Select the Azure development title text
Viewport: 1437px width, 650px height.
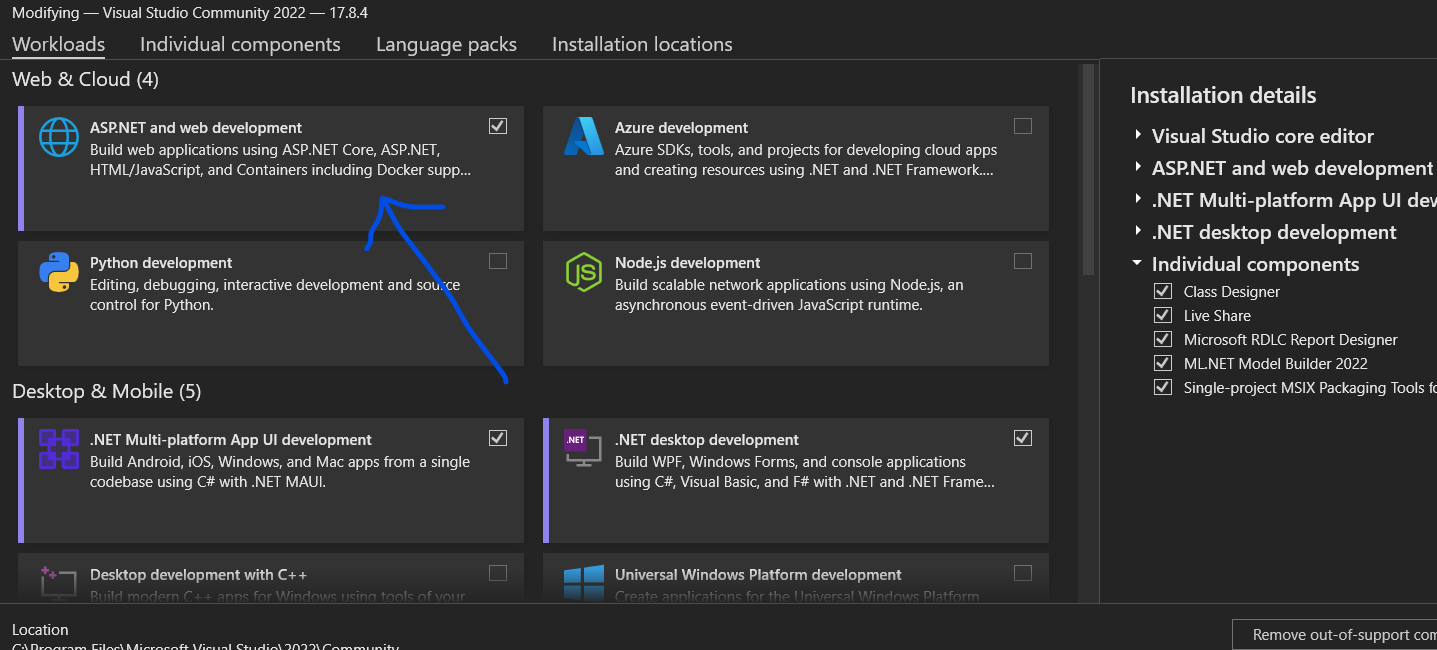(x=681, y=128)
